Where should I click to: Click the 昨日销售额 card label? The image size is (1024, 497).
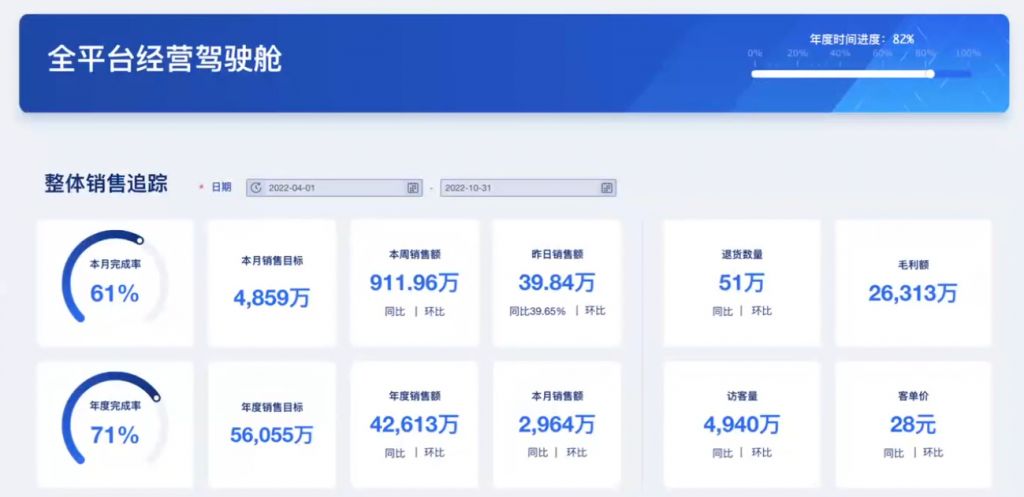pos(556,255)
